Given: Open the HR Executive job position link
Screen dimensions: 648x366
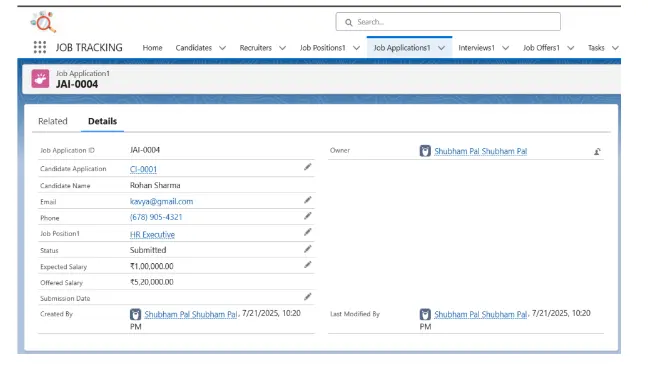Looking at the screenshot, I should click(x=152, y=235).
